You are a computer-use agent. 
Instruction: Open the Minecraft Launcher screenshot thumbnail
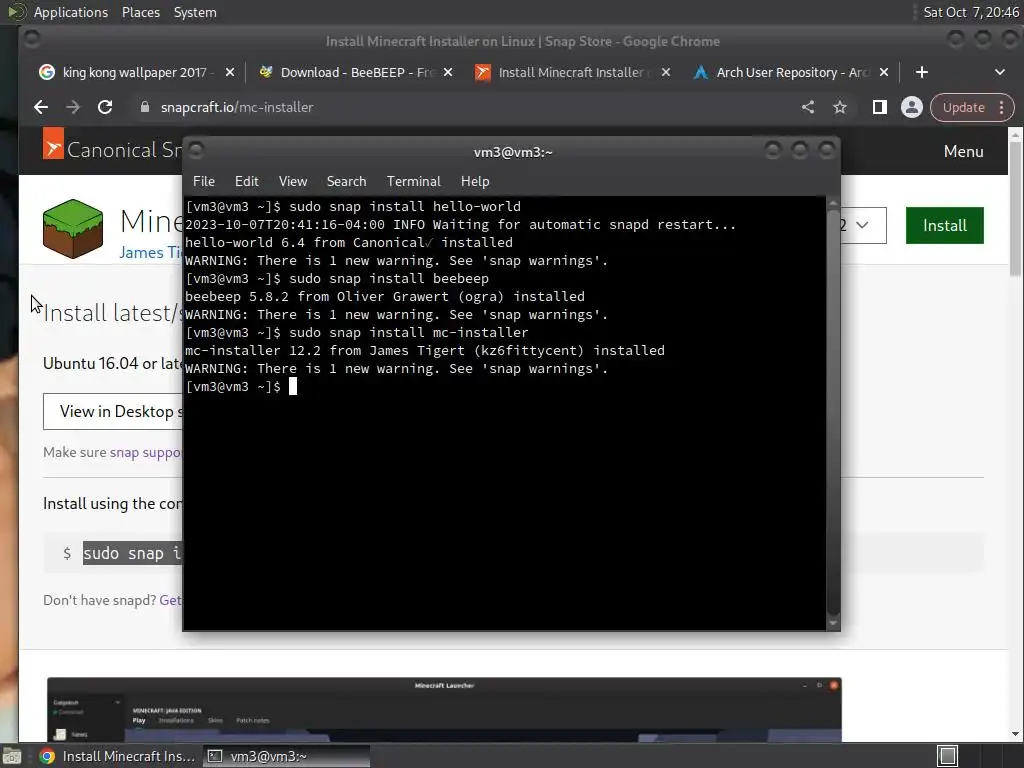point(444,709)
